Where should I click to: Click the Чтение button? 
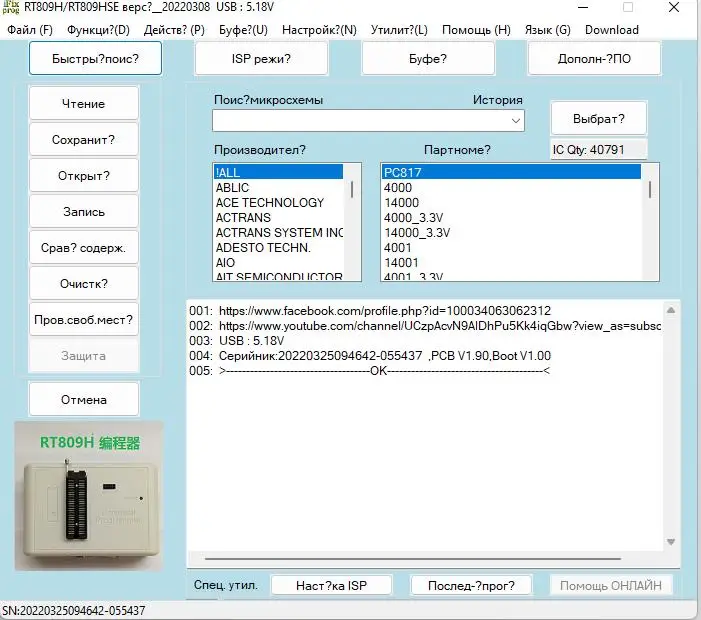[x=84, y=103]
